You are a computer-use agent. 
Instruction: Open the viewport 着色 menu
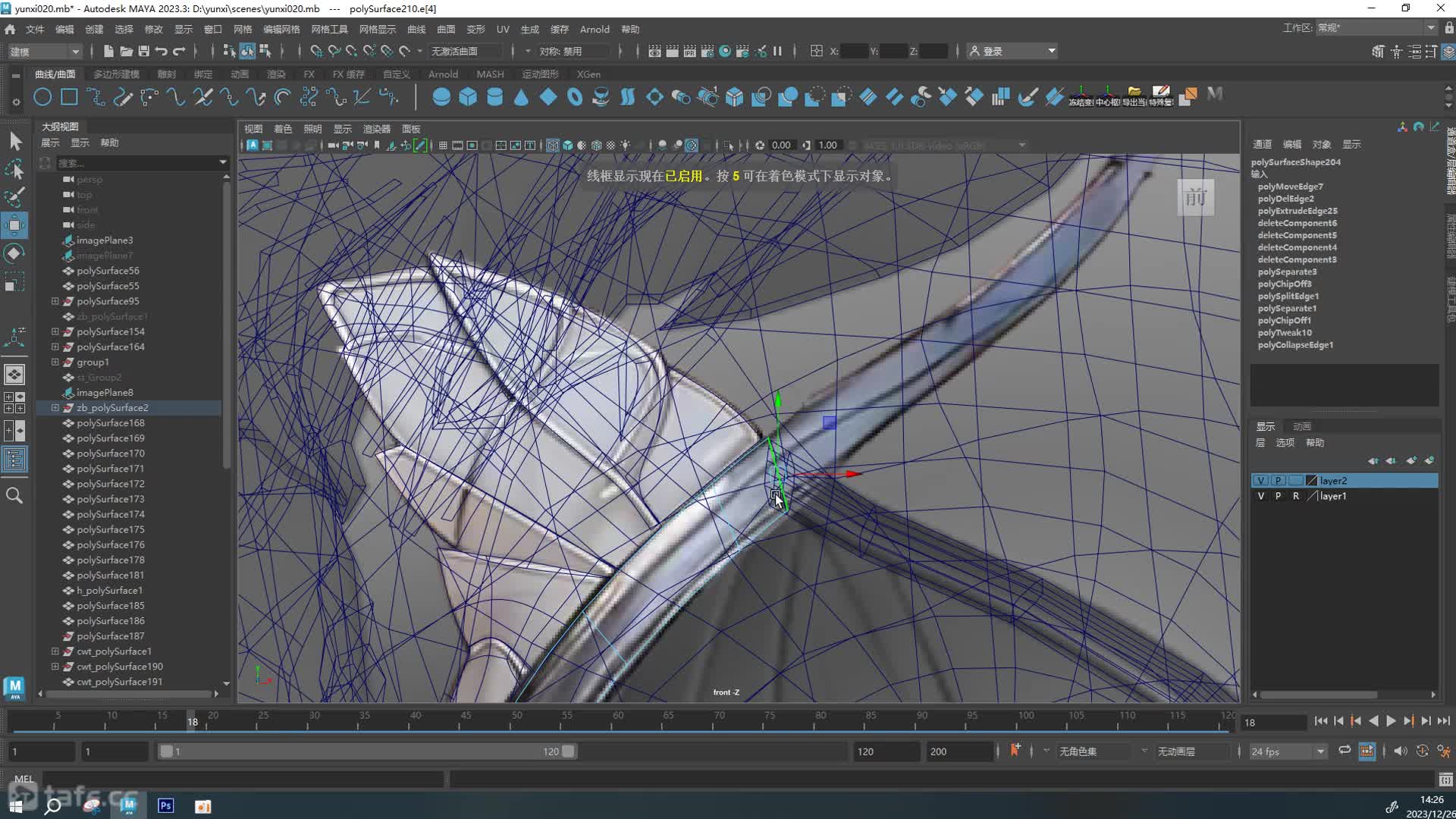(283, 129)
